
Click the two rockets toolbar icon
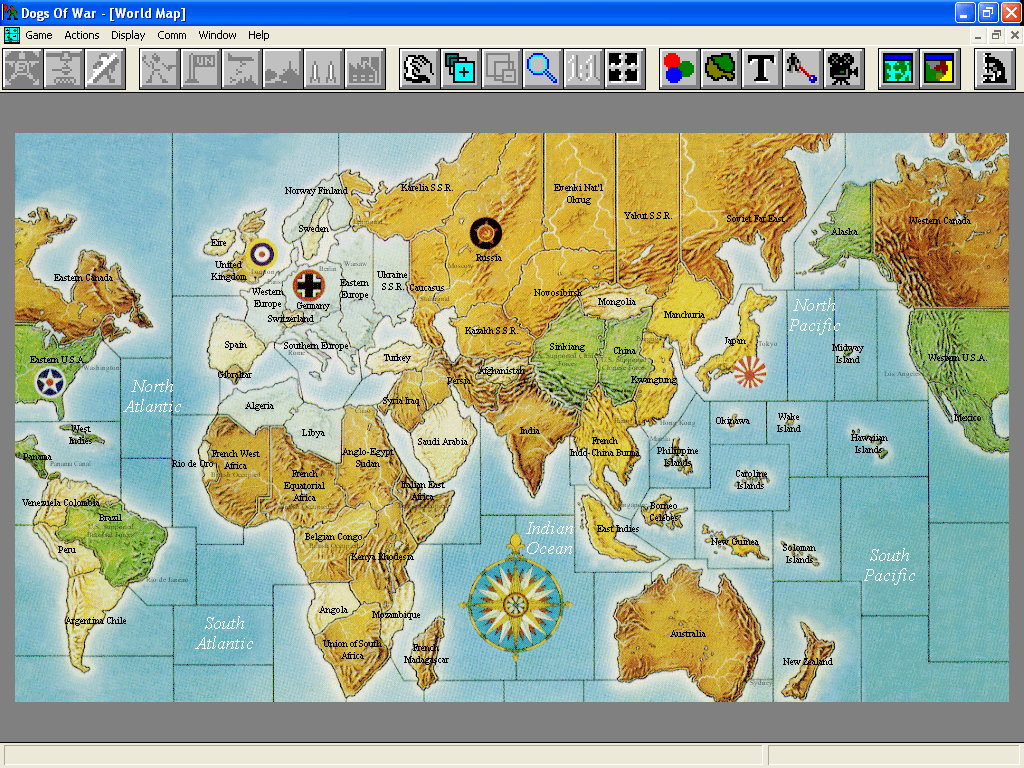pyautogui.click(x=324, y=69)
